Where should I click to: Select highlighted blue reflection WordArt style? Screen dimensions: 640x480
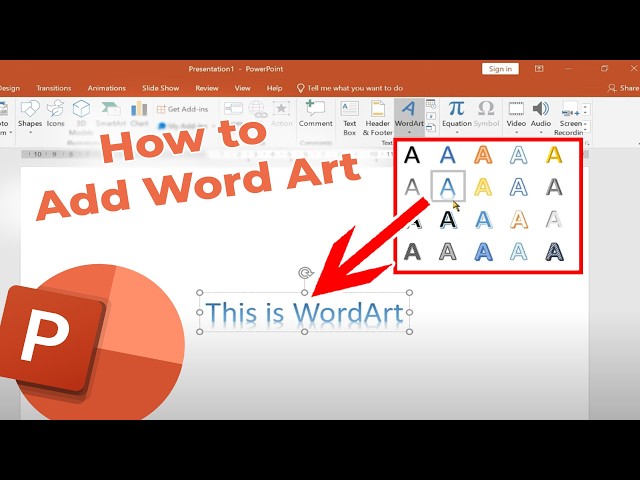(x=448, y=186)
